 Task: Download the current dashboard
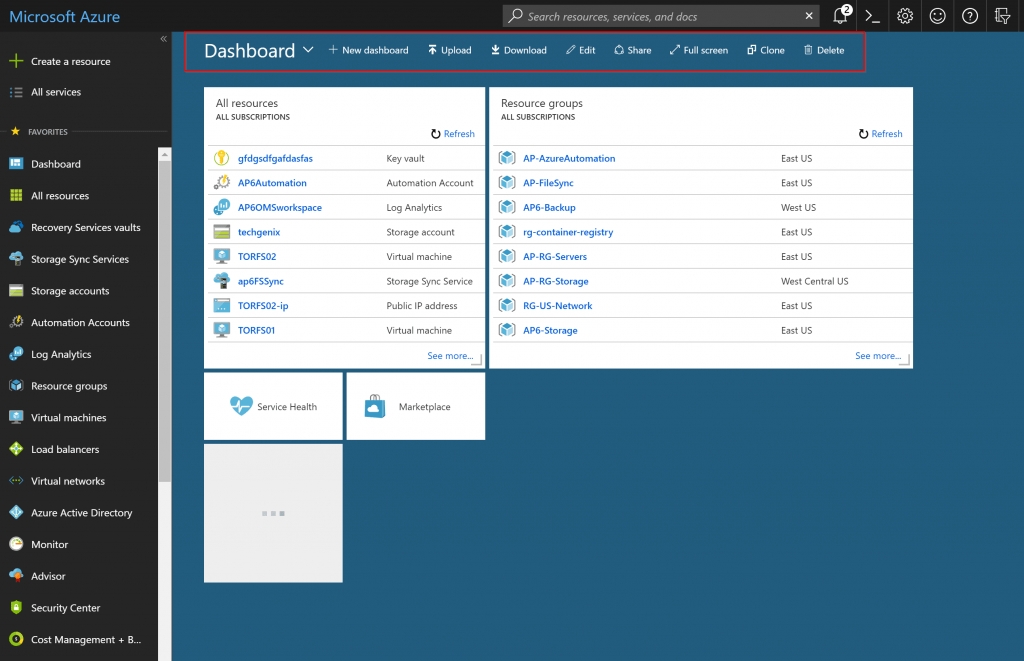click(x=519, y=50)
